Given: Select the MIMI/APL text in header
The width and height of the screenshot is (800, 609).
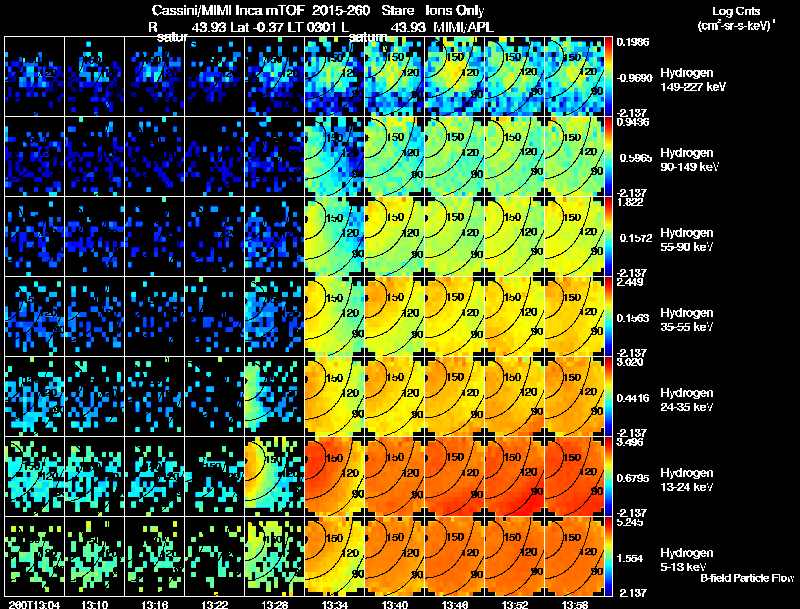Looking at the screenshot, I should (463, 27).
